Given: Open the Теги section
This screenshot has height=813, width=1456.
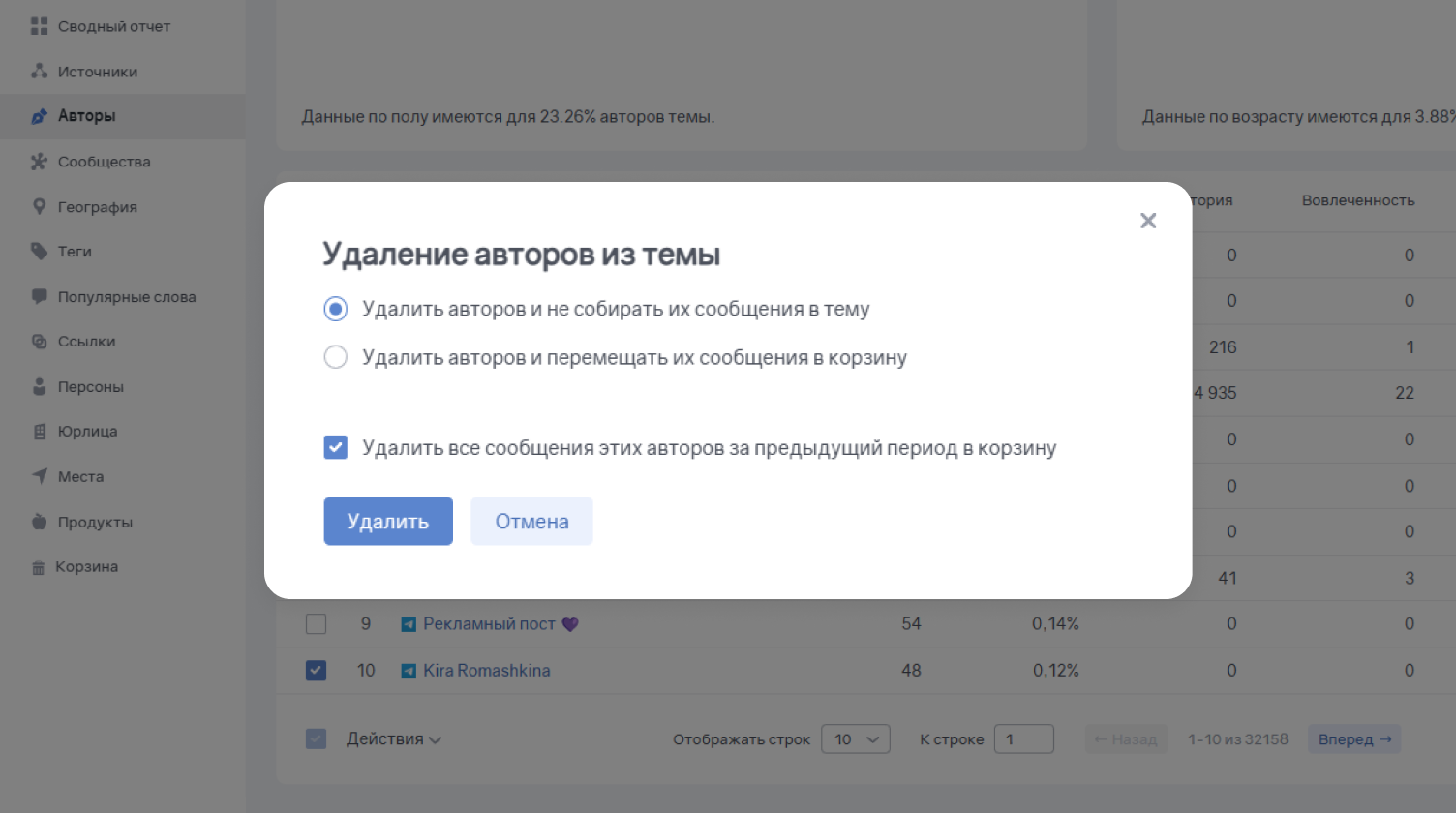Looking at the screenshot, I should coord(75,252).
